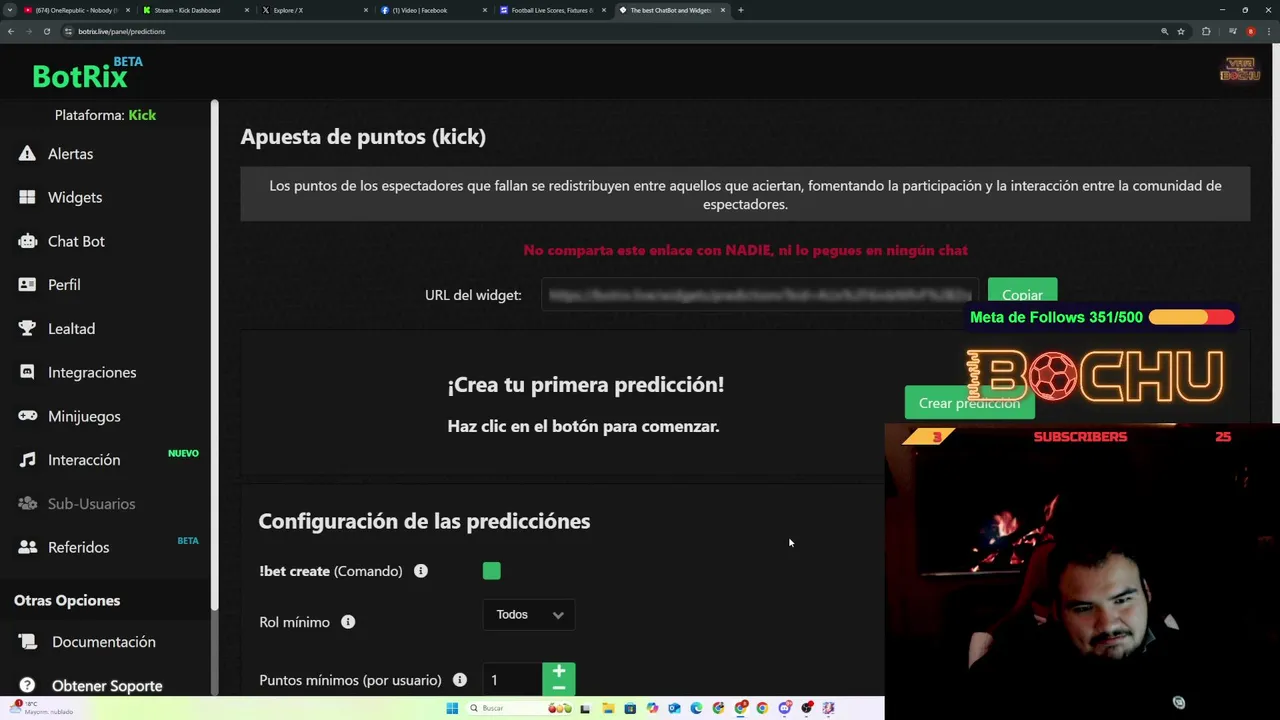This screenshot has height=720, width=1280.
Task: Open Outlook from the taskbar
Action: (x=674, y=708)
